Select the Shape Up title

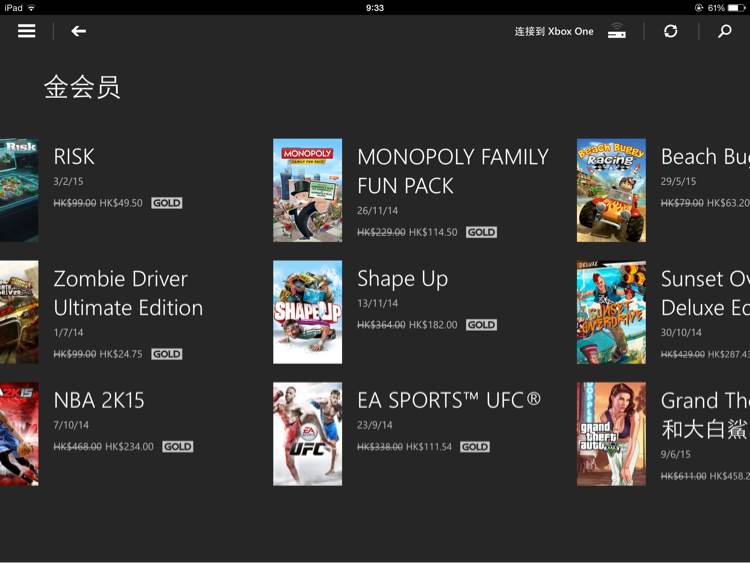click(403, 279)
